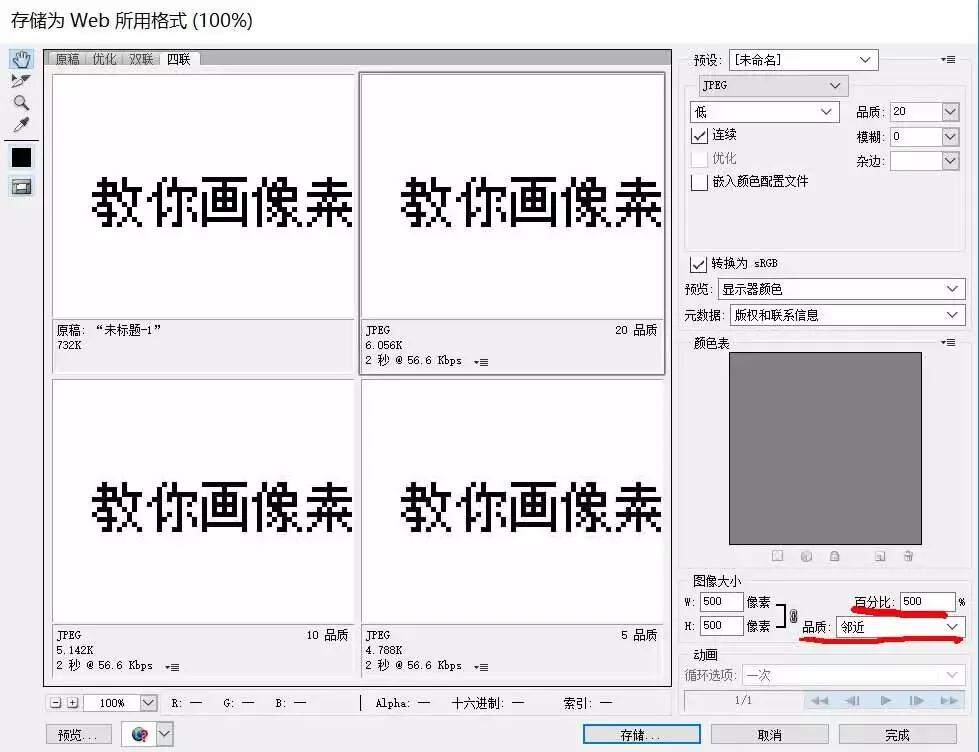Click the 预览... button

[x=79, y=735]
